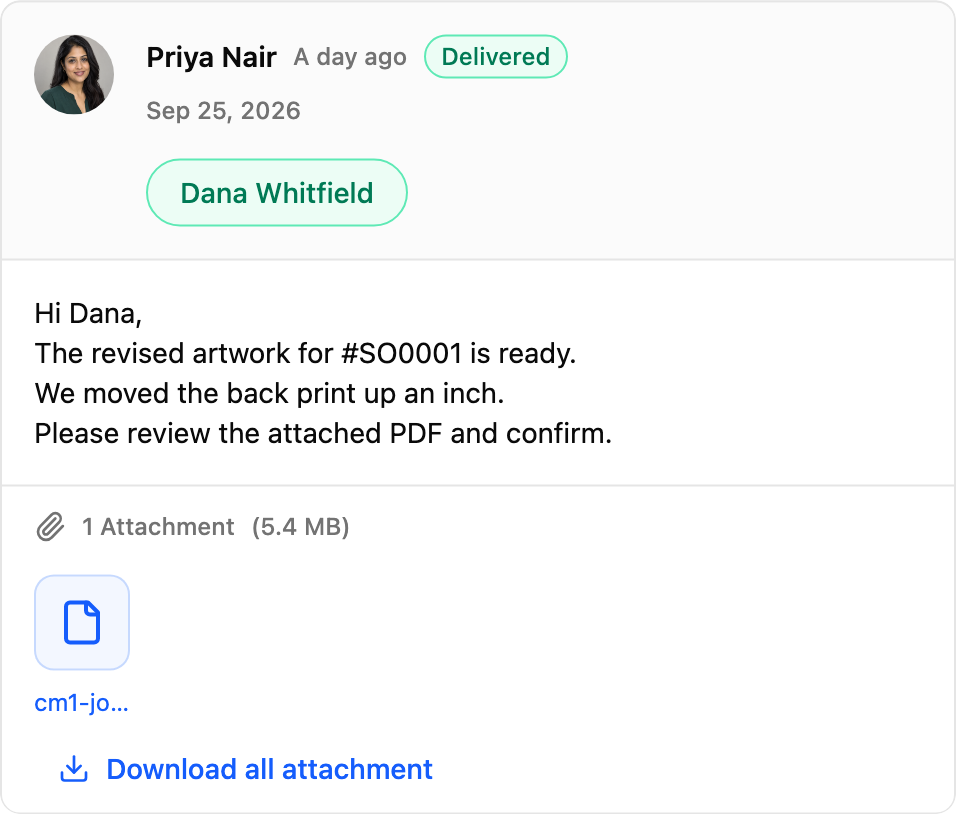Click the paperclip attachment icon

pos(50,527)
